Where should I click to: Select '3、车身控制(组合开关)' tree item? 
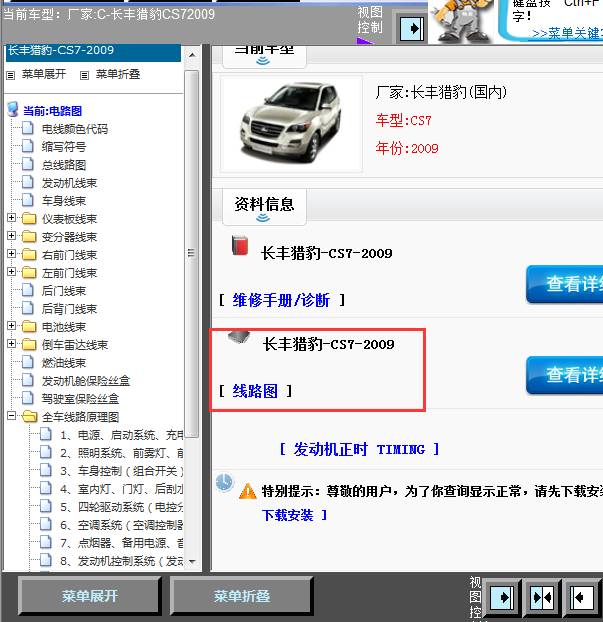(x=121, y=471)
